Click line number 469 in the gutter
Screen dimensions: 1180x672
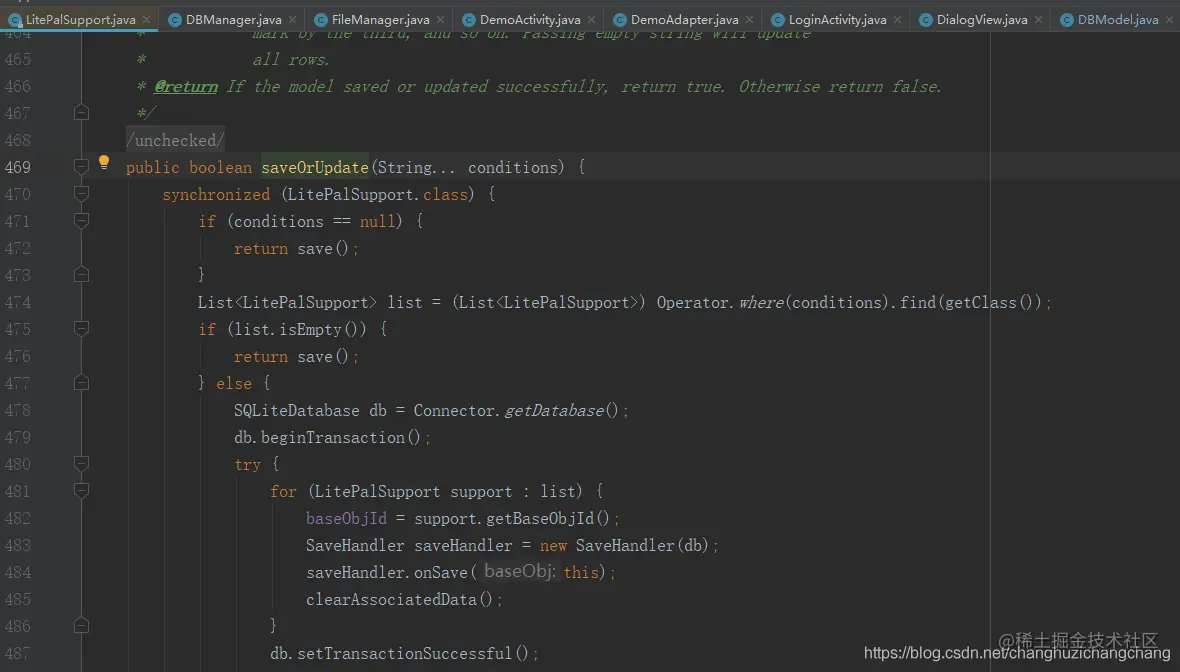pos(18,167)
